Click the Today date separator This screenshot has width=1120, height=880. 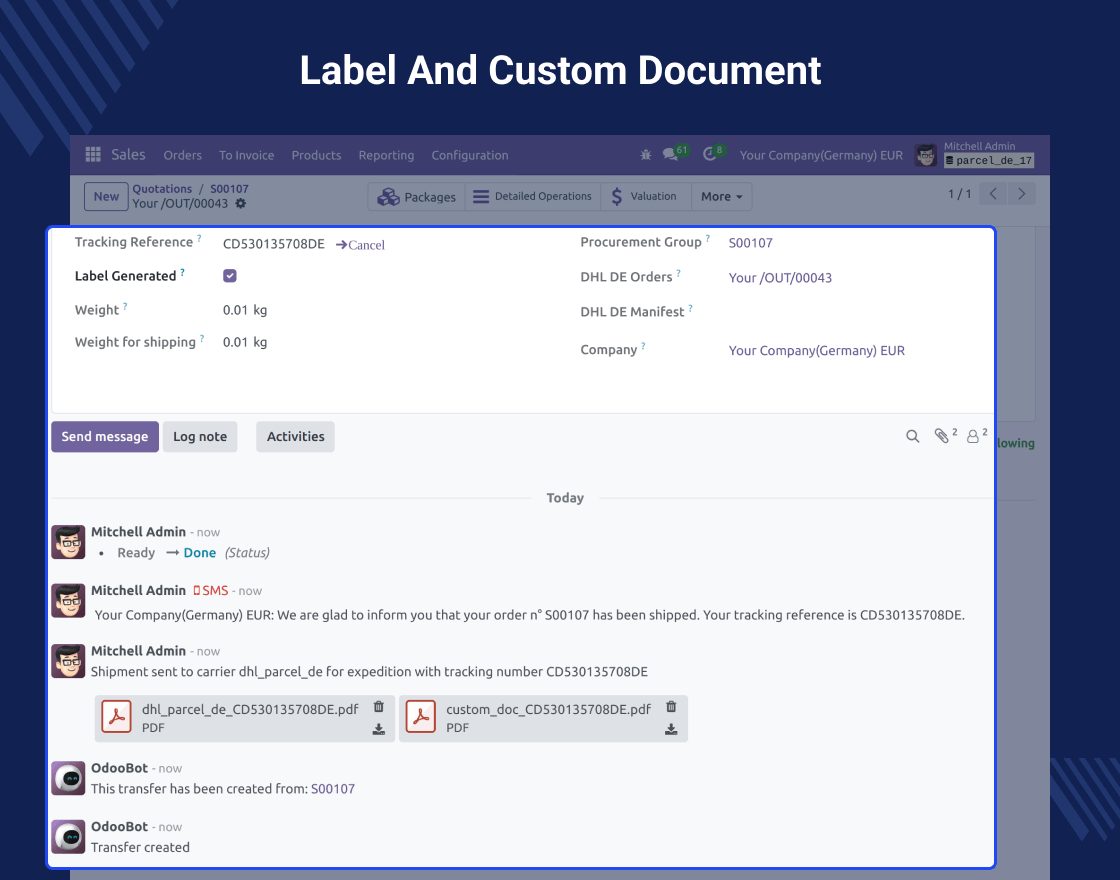565,498
